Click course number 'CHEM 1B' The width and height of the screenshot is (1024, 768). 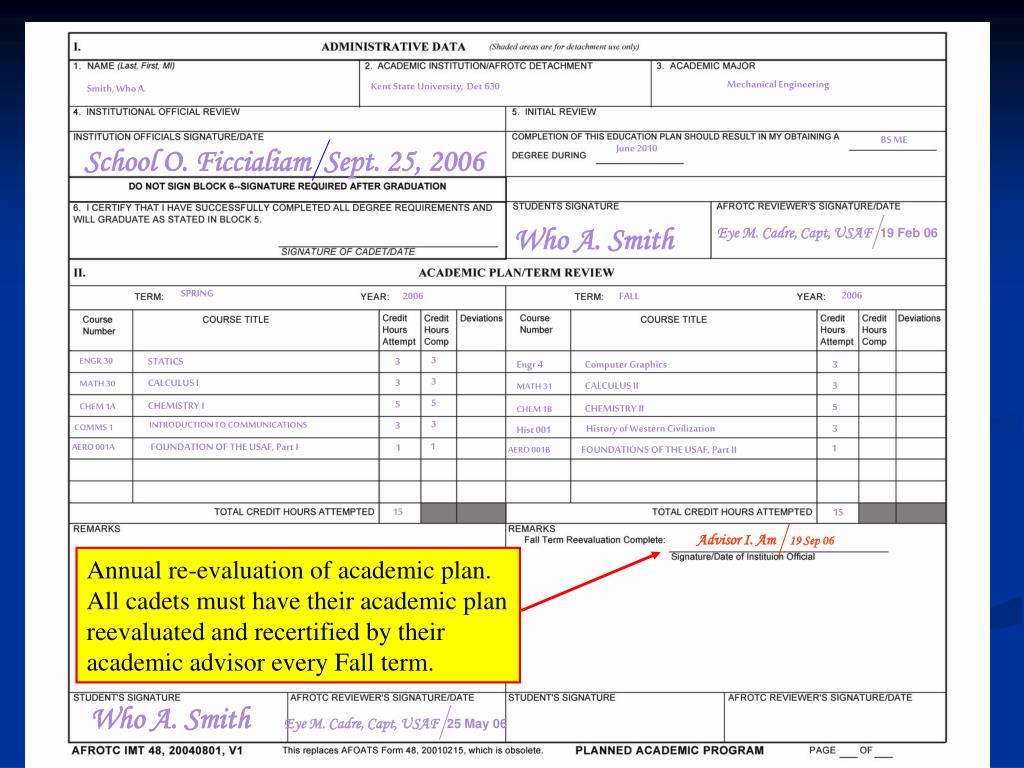[x=534, y=409]
